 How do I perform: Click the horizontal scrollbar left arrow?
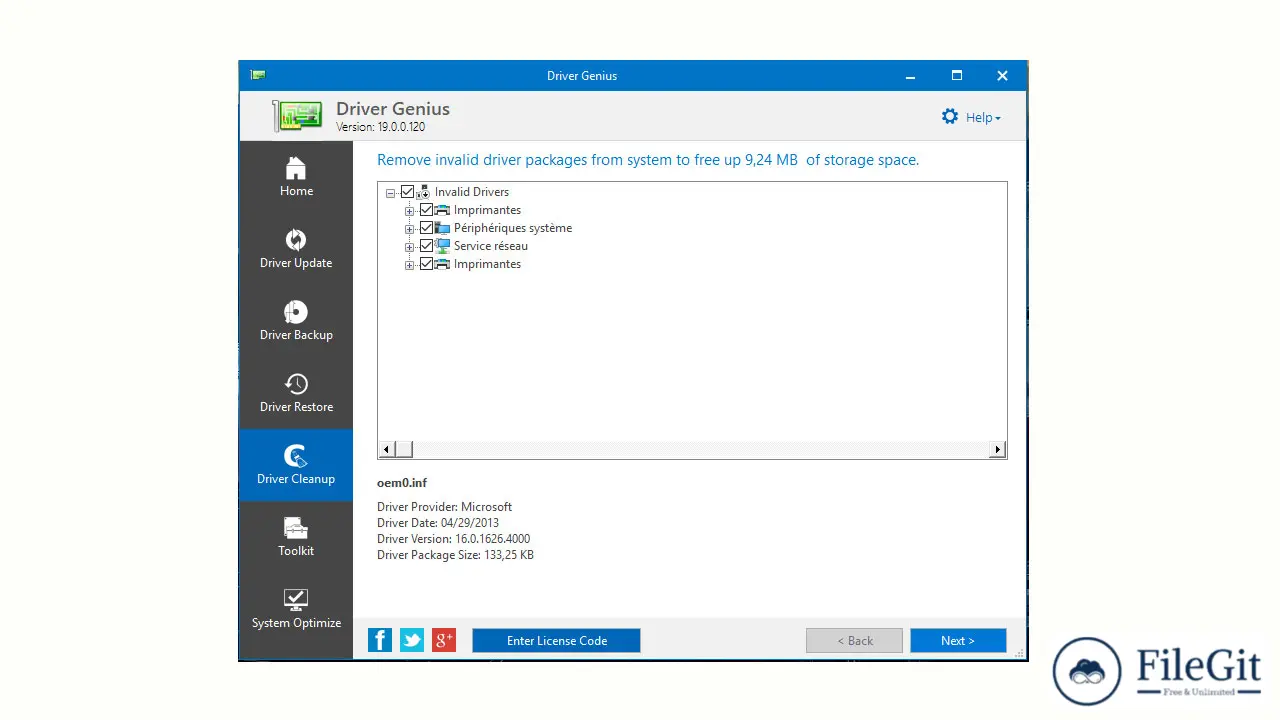tap(387, 450)
